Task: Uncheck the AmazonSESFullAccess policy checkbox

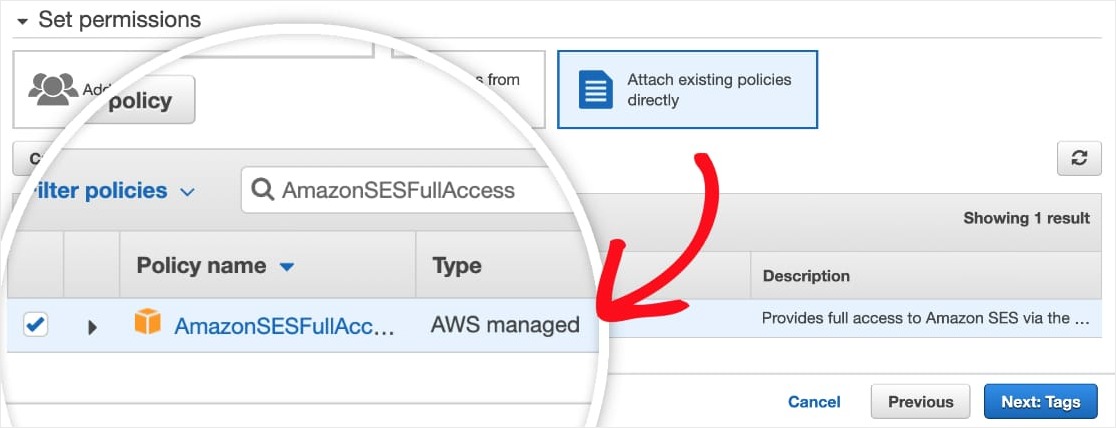Action: point(35,325)
